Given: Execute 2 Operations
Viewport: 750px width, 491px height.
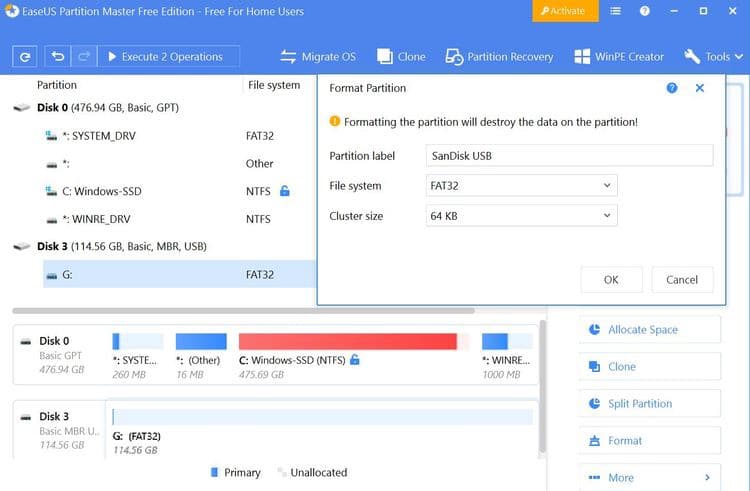Looking at the screenshot, I should [170, 57].
